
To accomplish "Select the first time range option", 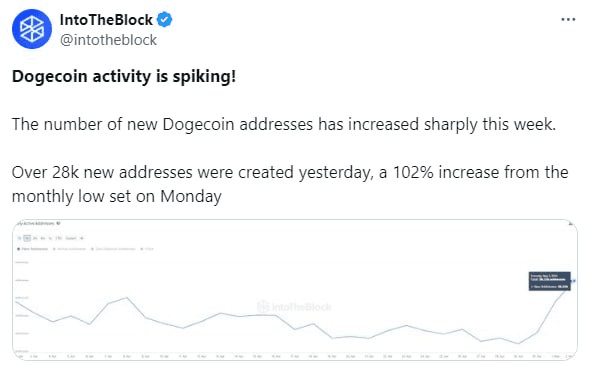I will 20,238.
